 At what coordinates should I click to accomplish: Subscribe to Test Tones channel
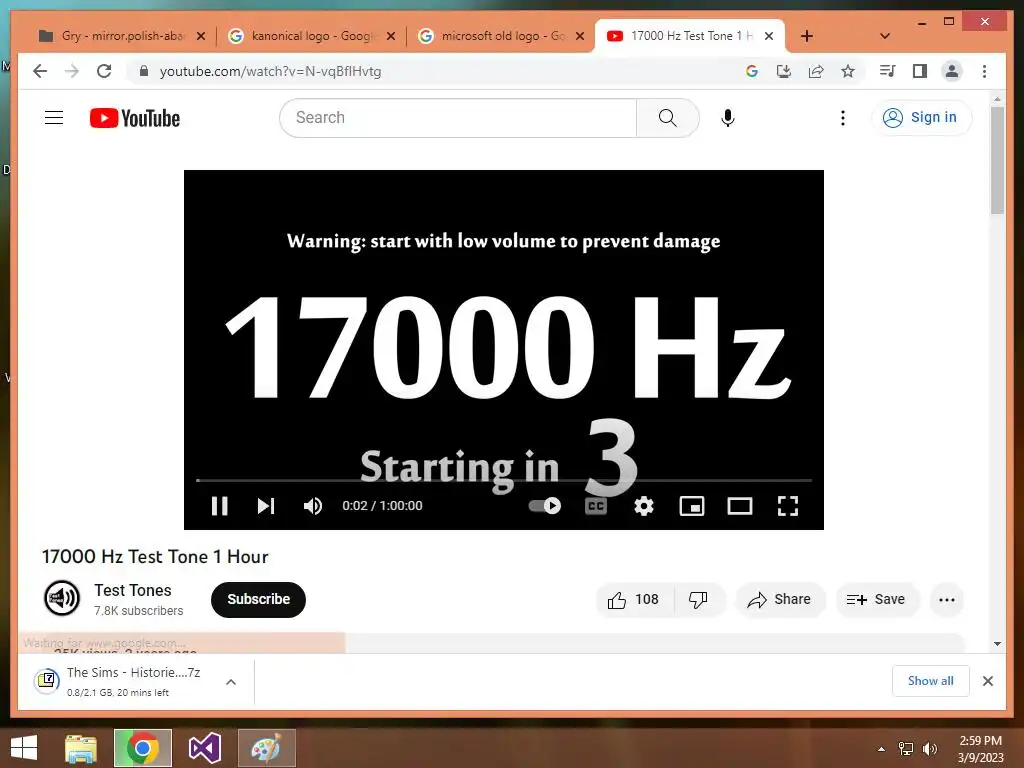click(258, 600)
